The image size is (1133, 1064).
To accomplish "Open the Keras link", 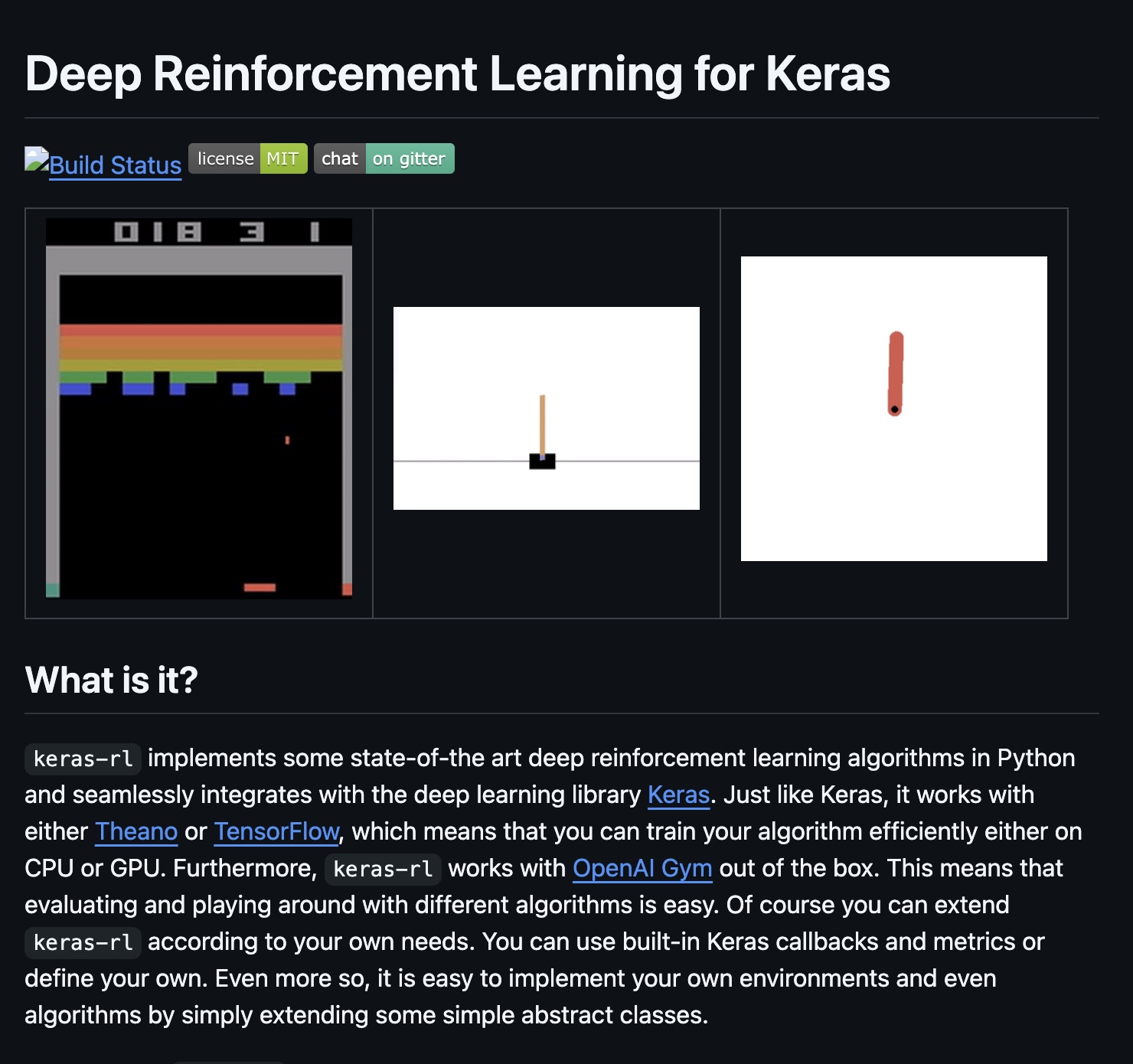I will pos(677,795).
